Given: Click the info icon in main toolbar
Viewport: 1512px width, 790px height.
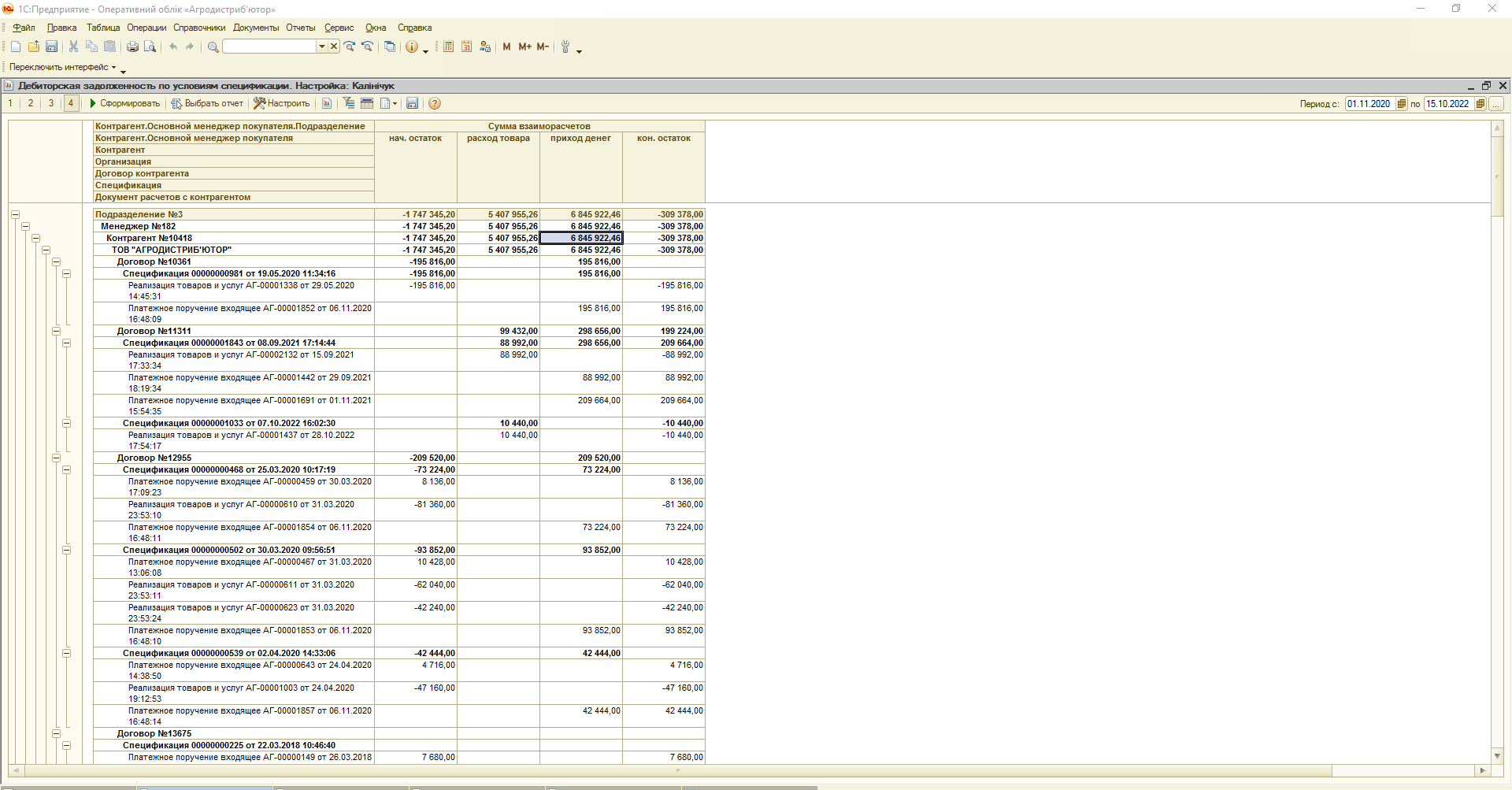Looking at the screenshot, I should [411, 47].
